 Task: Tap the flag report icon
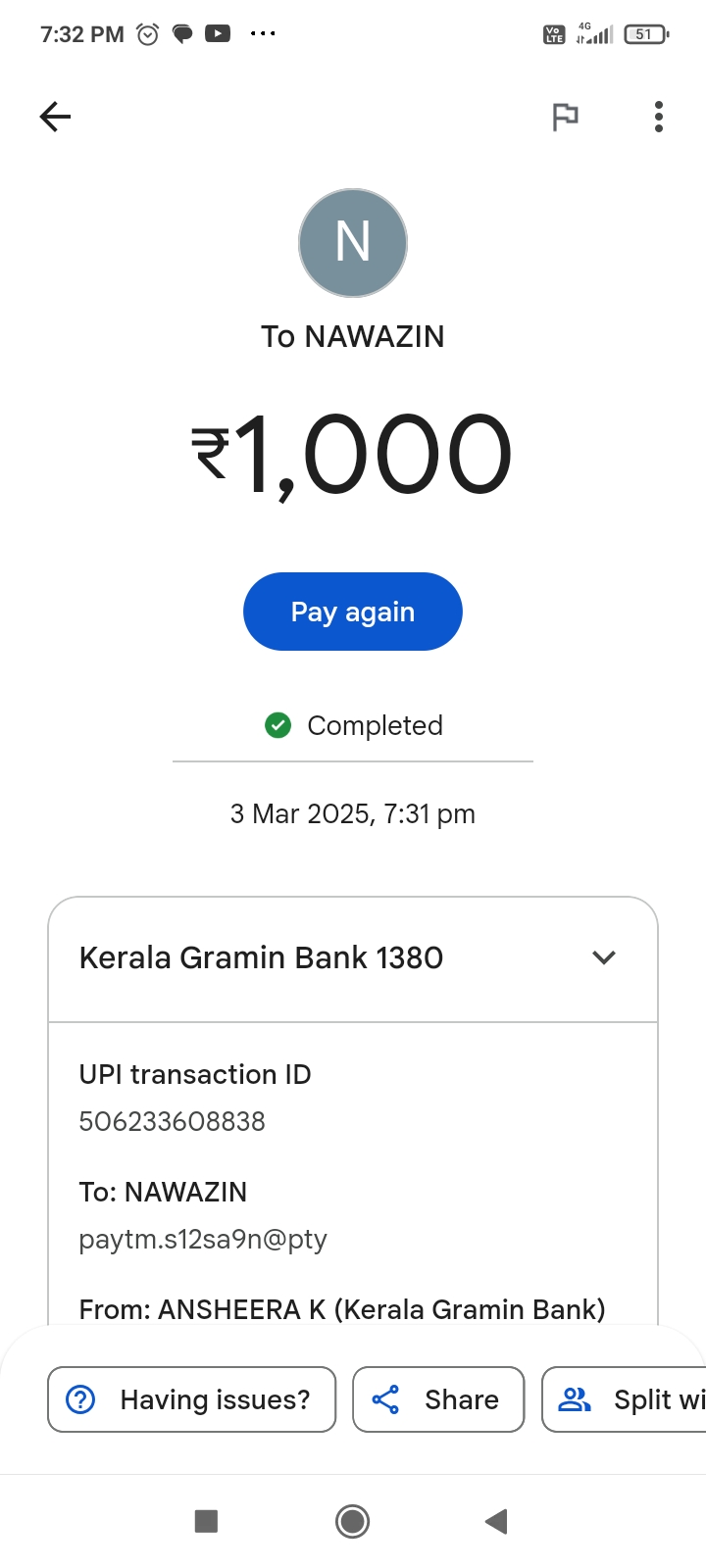(x=565, y=118)
